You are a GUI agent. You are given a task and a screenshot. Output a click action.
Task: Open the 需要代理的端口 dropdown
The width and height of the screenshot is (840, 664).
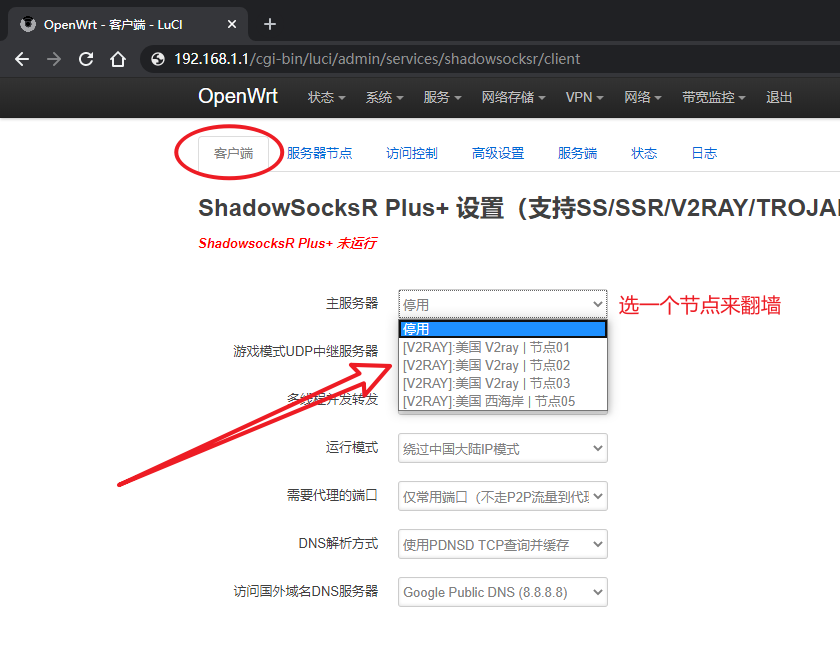point(502,496)
